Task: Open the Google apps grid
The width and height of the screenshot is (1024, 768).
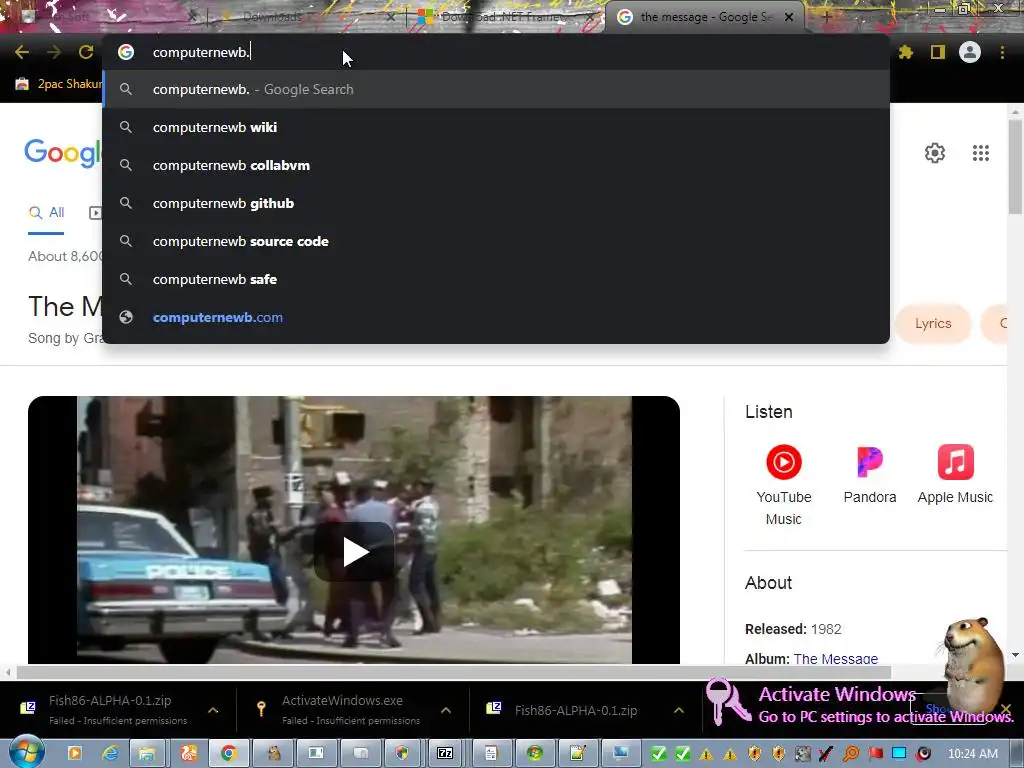Action: [981, 153]
